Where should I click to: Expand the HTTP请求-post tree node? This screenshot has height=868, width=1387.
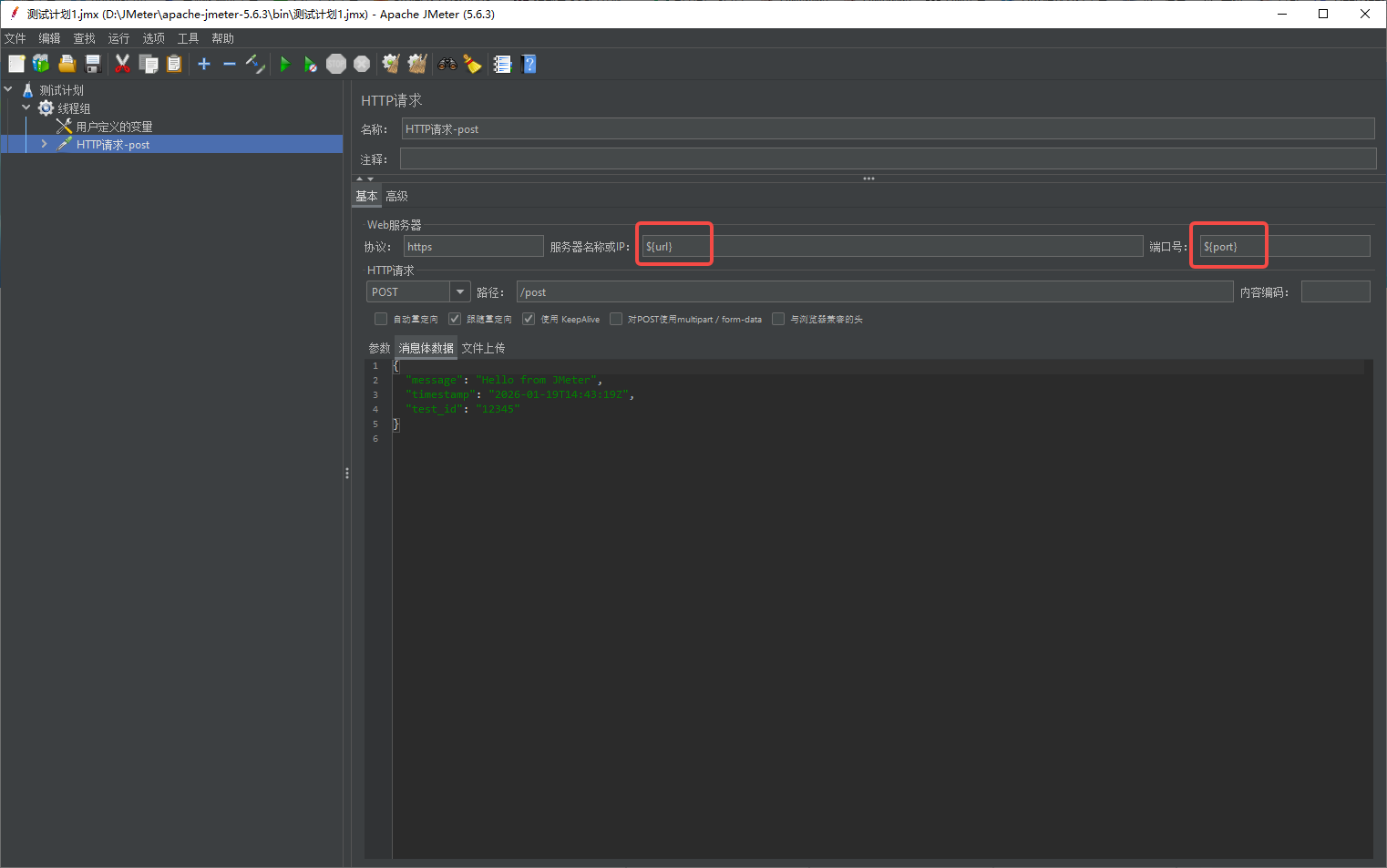44,144
